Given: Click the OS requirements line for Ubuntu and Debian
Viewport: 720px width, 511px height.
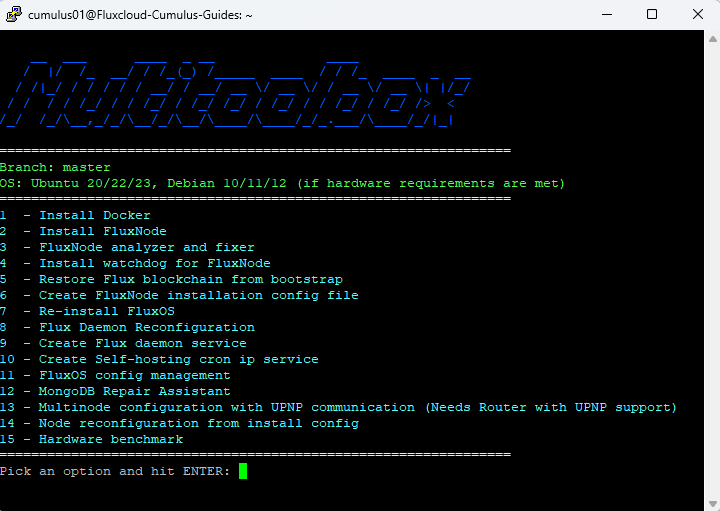Looking at the screenshot, I should tap(282, 183).
